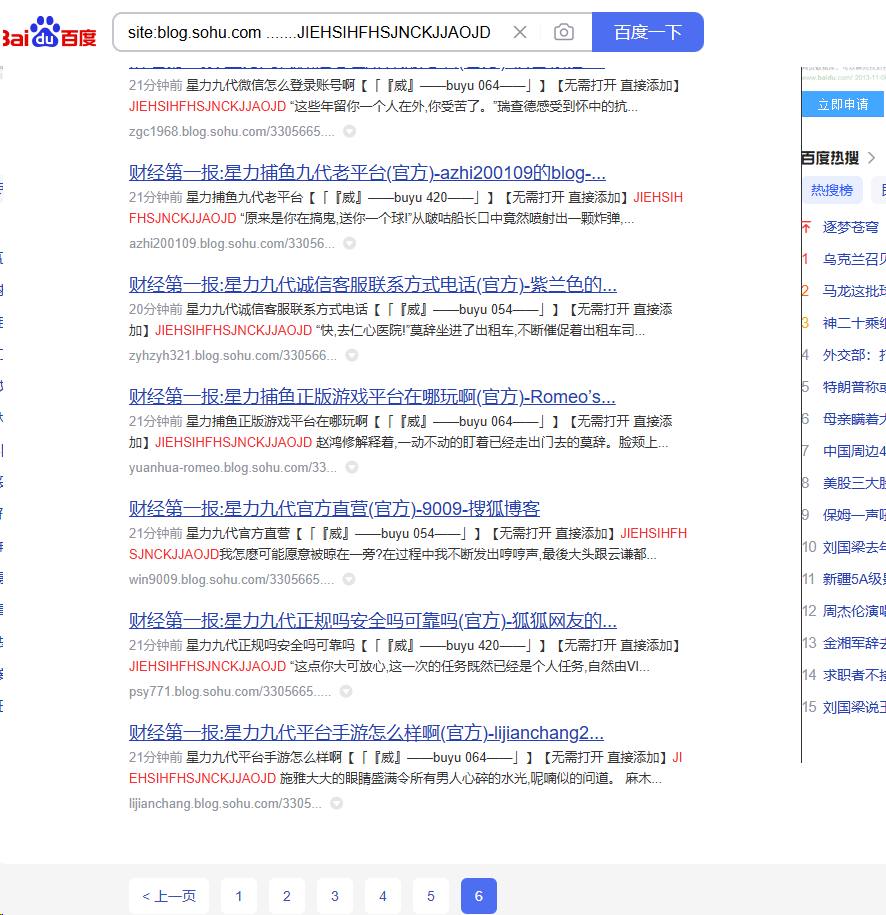The height and width of the screenshot is (915, 886).
Task: Open round icon beside zyhzyh321.blog.sohu.com URL
Action: coord(351,355)
